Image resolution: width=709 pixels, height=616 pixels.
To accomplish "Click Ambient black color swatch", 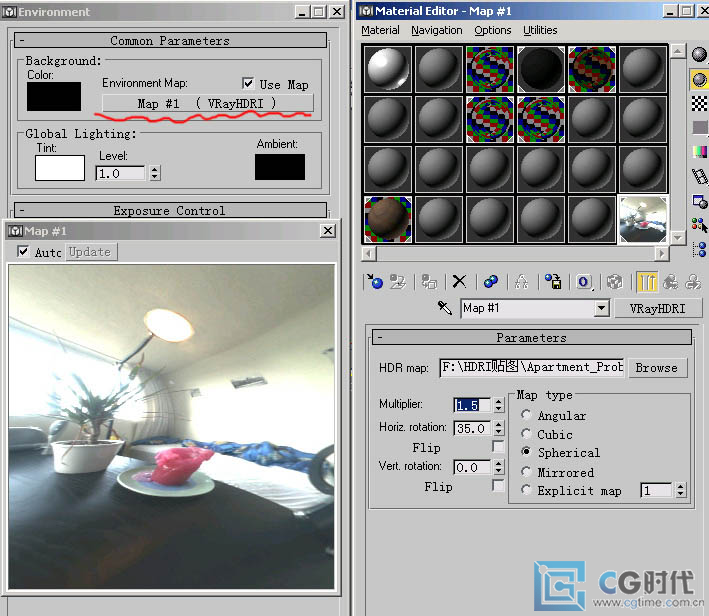I will coord(280,167).
